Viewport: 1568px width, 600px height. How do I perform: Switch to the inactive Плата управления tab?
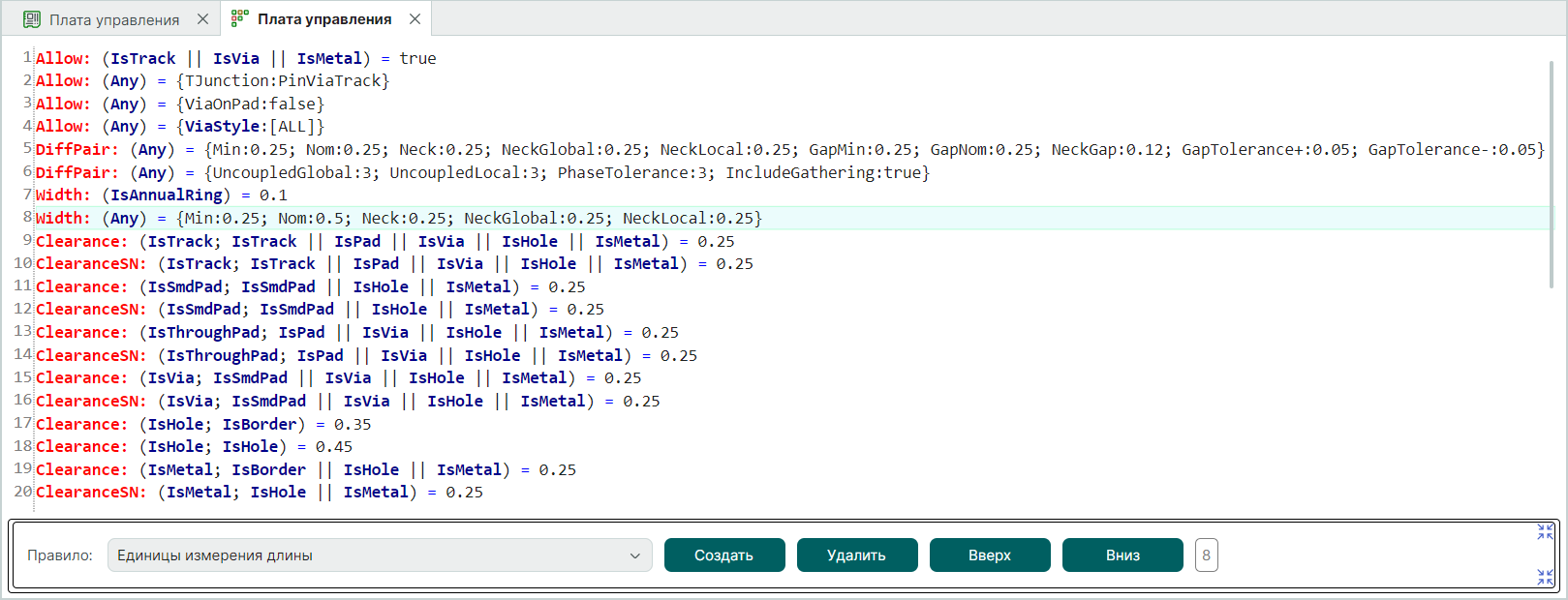(x=113, y=19)
